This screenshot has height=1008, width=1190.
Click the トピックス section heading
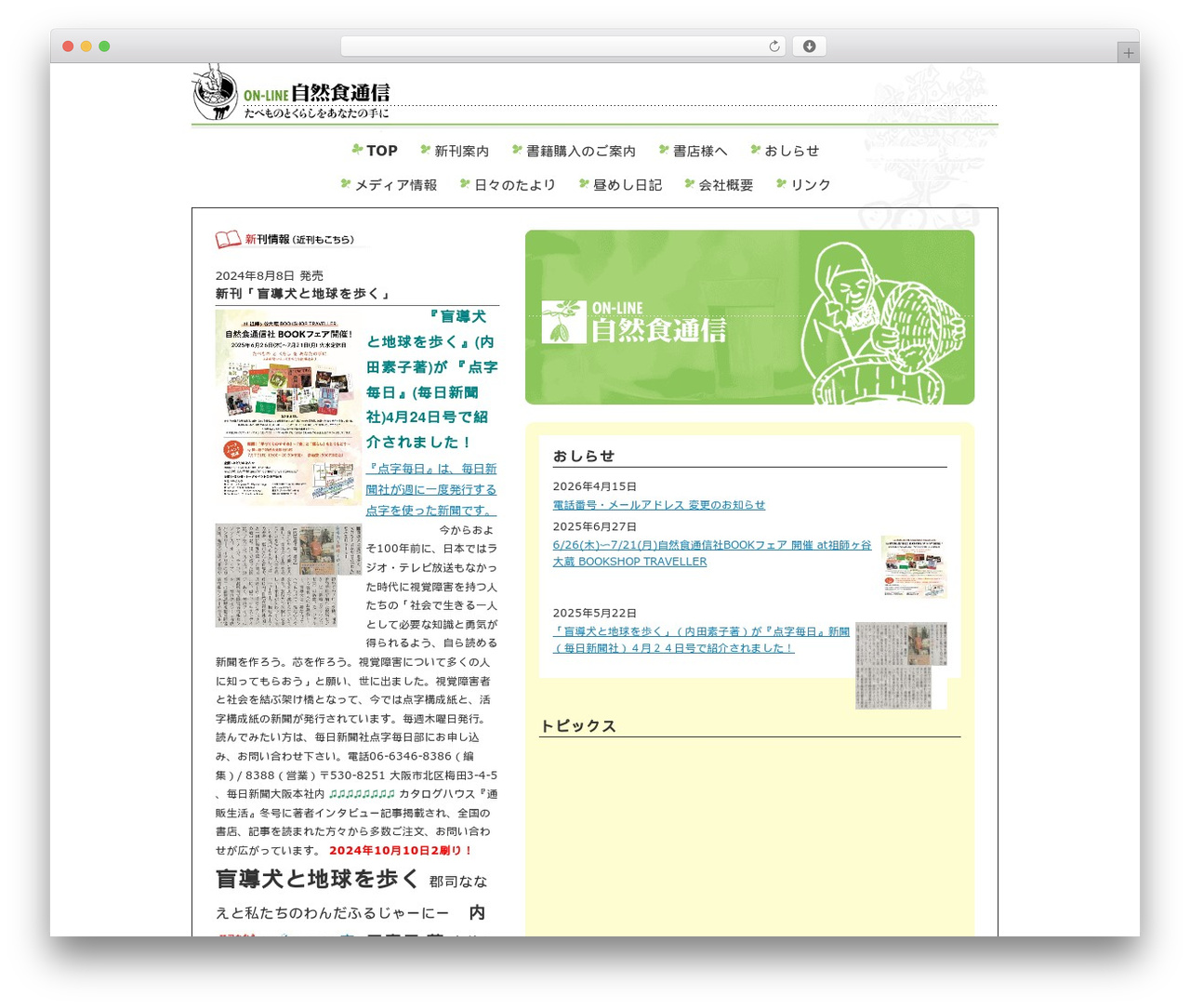pyautogui.click(x=578, y=726)
